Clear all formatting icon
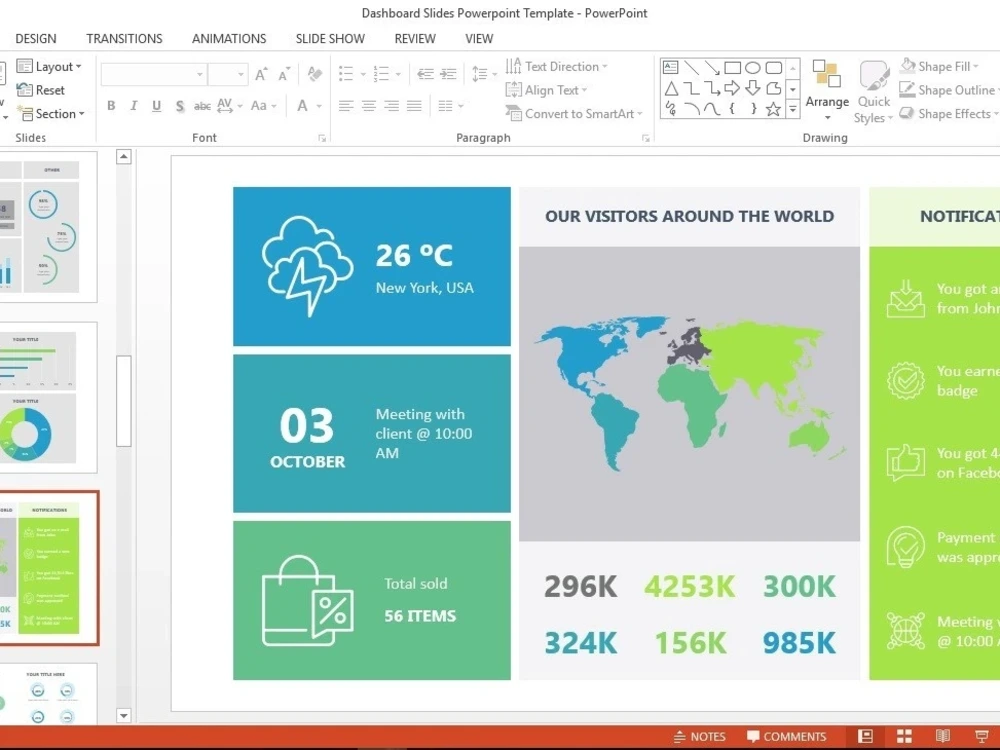This screenshot has width=1000, height=750. 314,74
